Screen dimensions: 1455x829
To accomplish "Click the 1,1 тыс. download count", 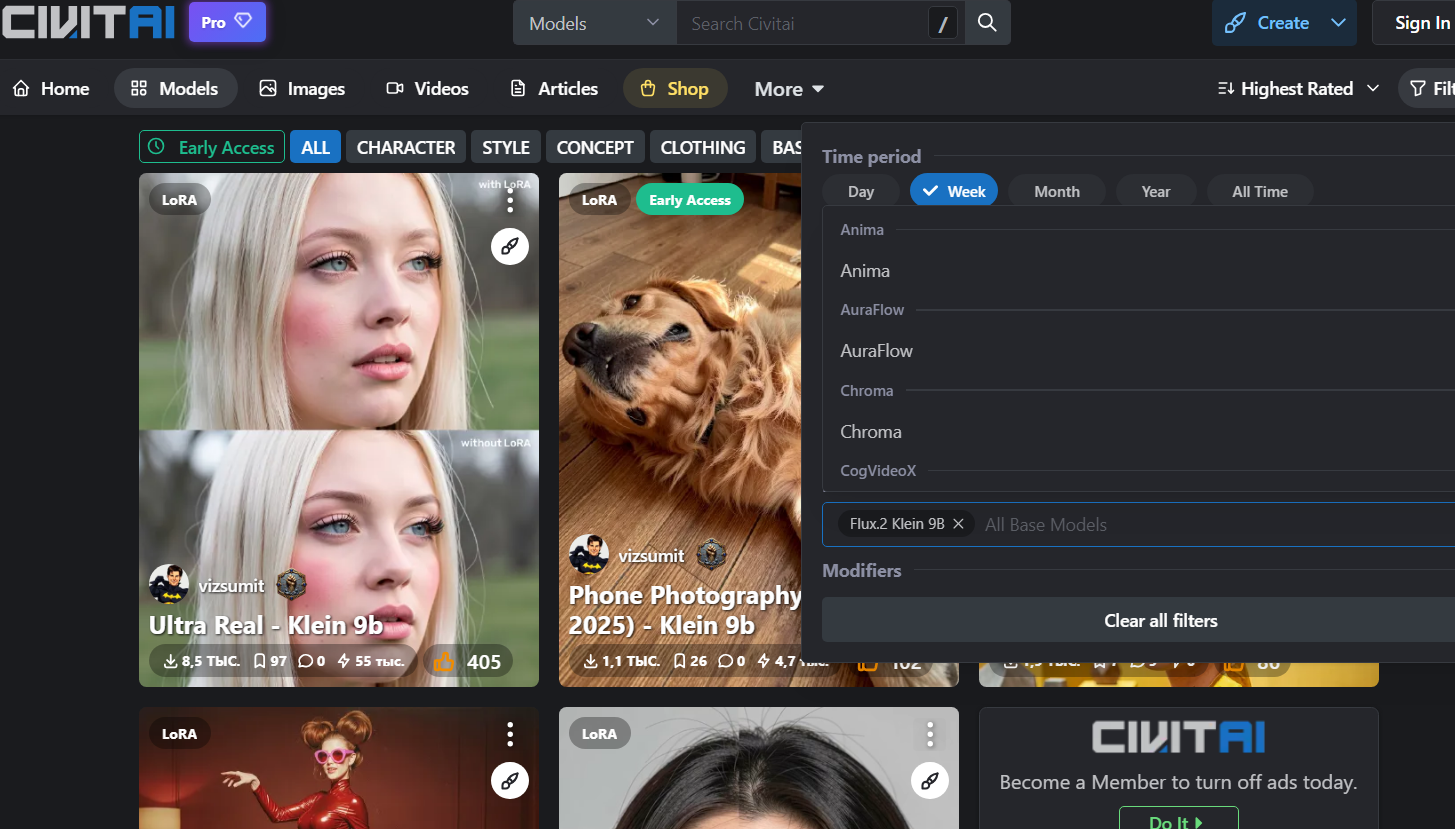I will coord(621,661).
